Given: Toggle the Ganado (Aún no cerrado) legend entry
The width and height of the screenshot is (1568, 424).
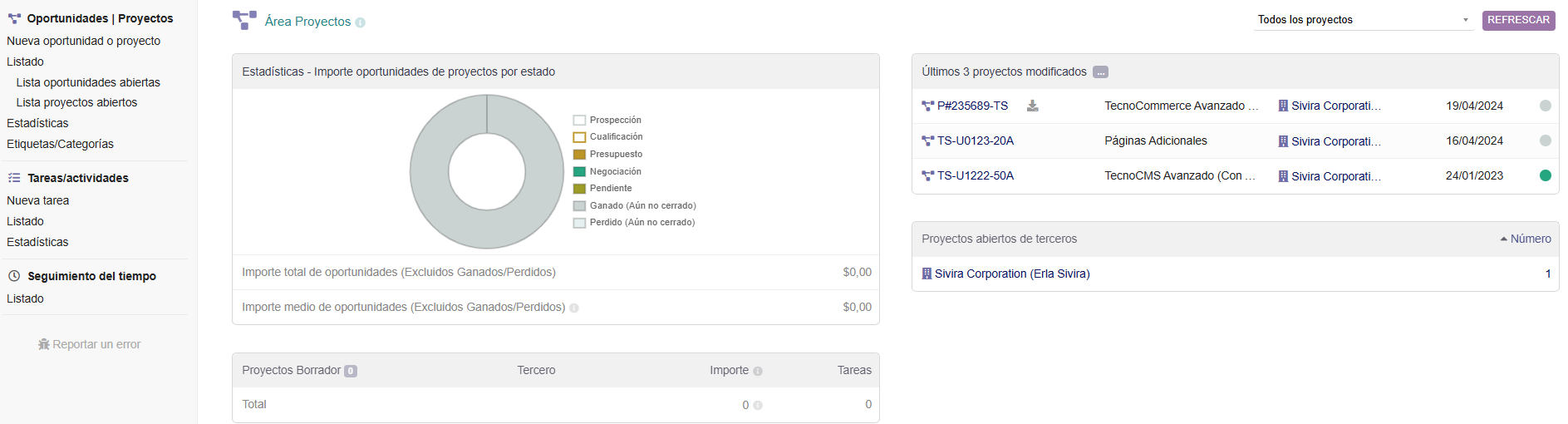Looking at the screenshot, I should (642, 205).
